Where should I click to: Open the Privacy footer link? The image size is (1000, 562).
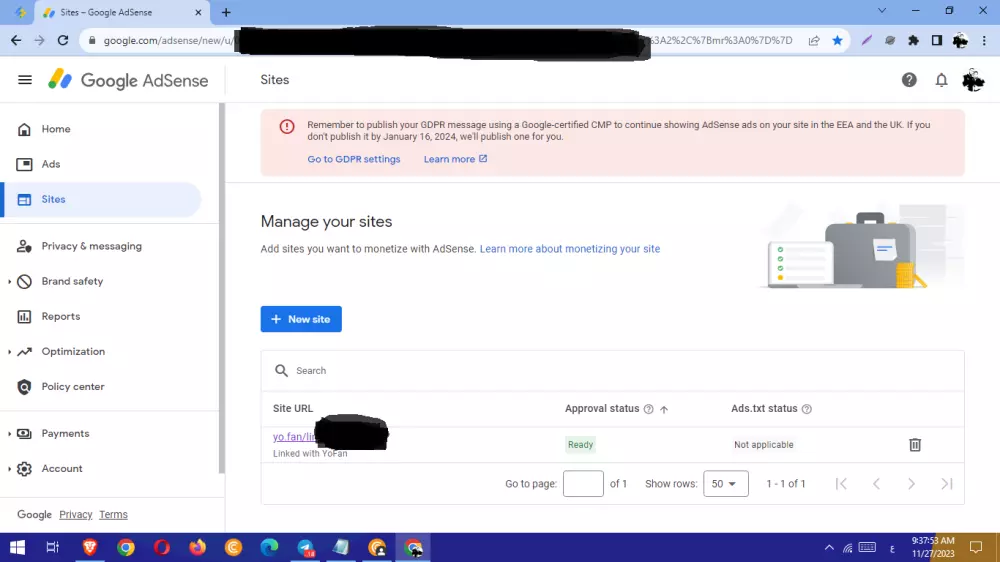[76, 515]
